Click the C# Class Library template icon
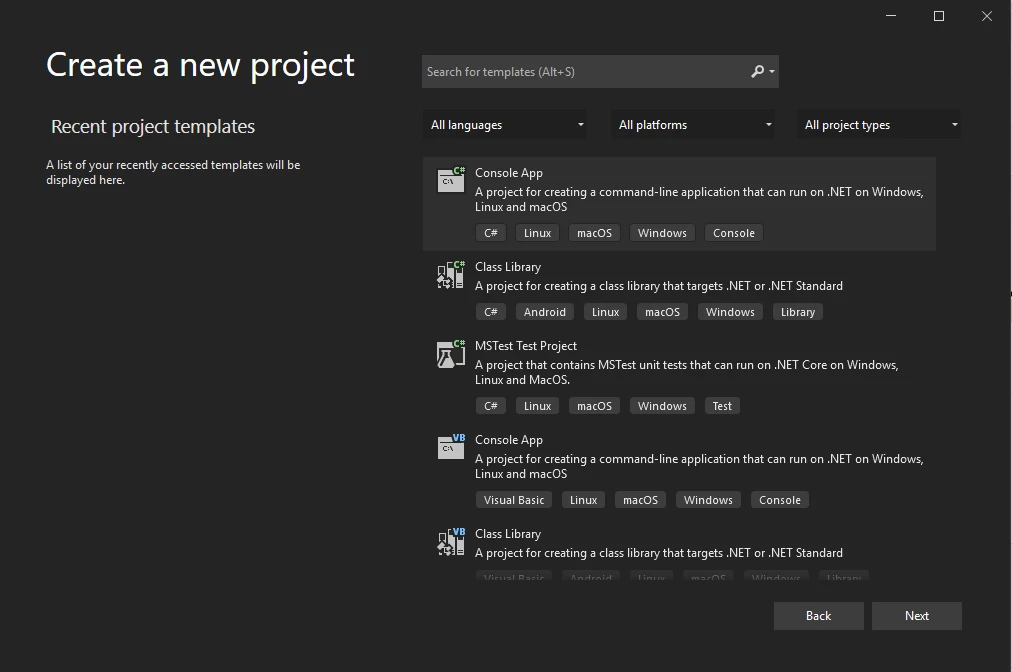1012x672 pixels. coord(451,274)
